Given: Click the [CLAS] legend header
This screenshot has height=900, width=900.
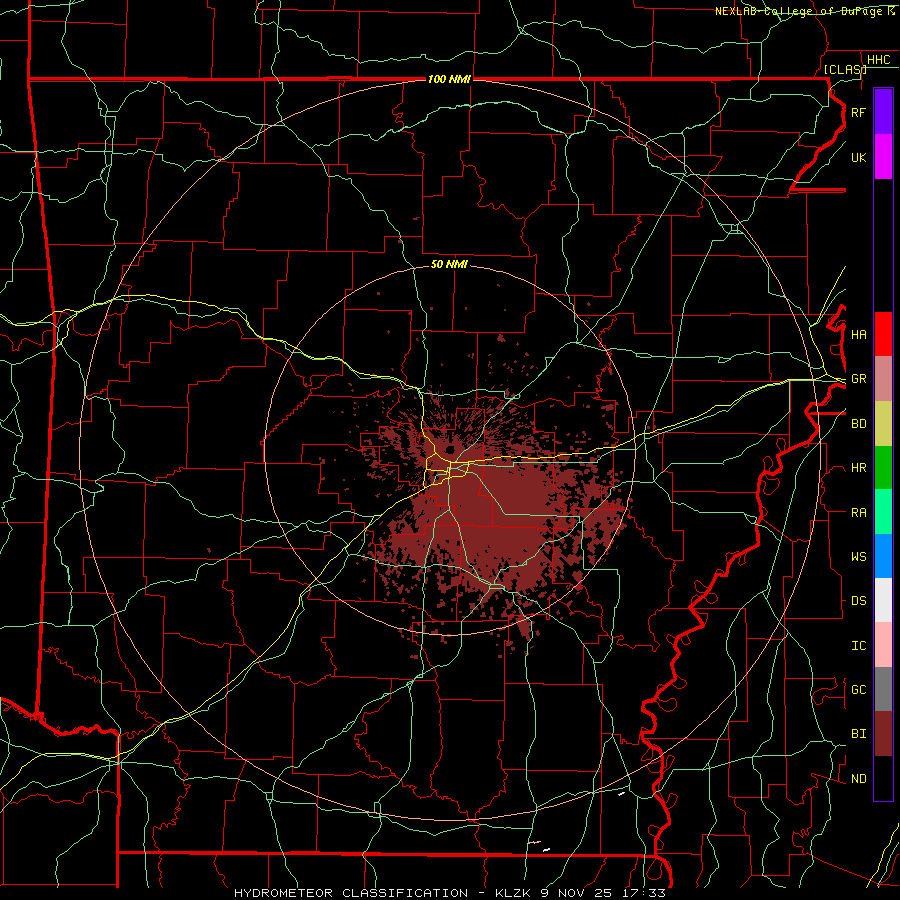Looking at the screenshot, I should pos(845,69).
